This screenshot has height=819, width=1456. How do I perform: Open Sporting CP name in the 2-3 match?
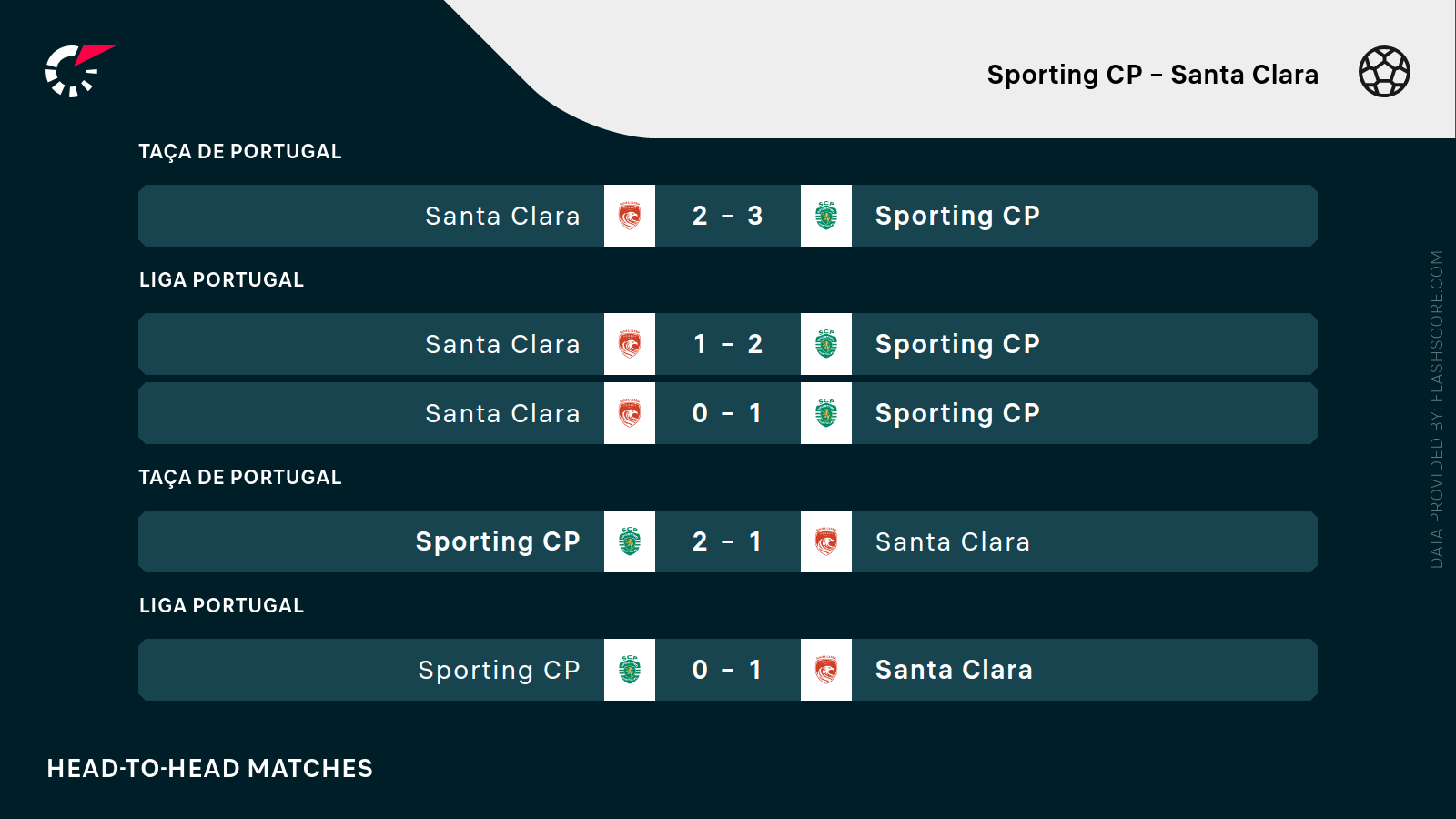point(957,216)
